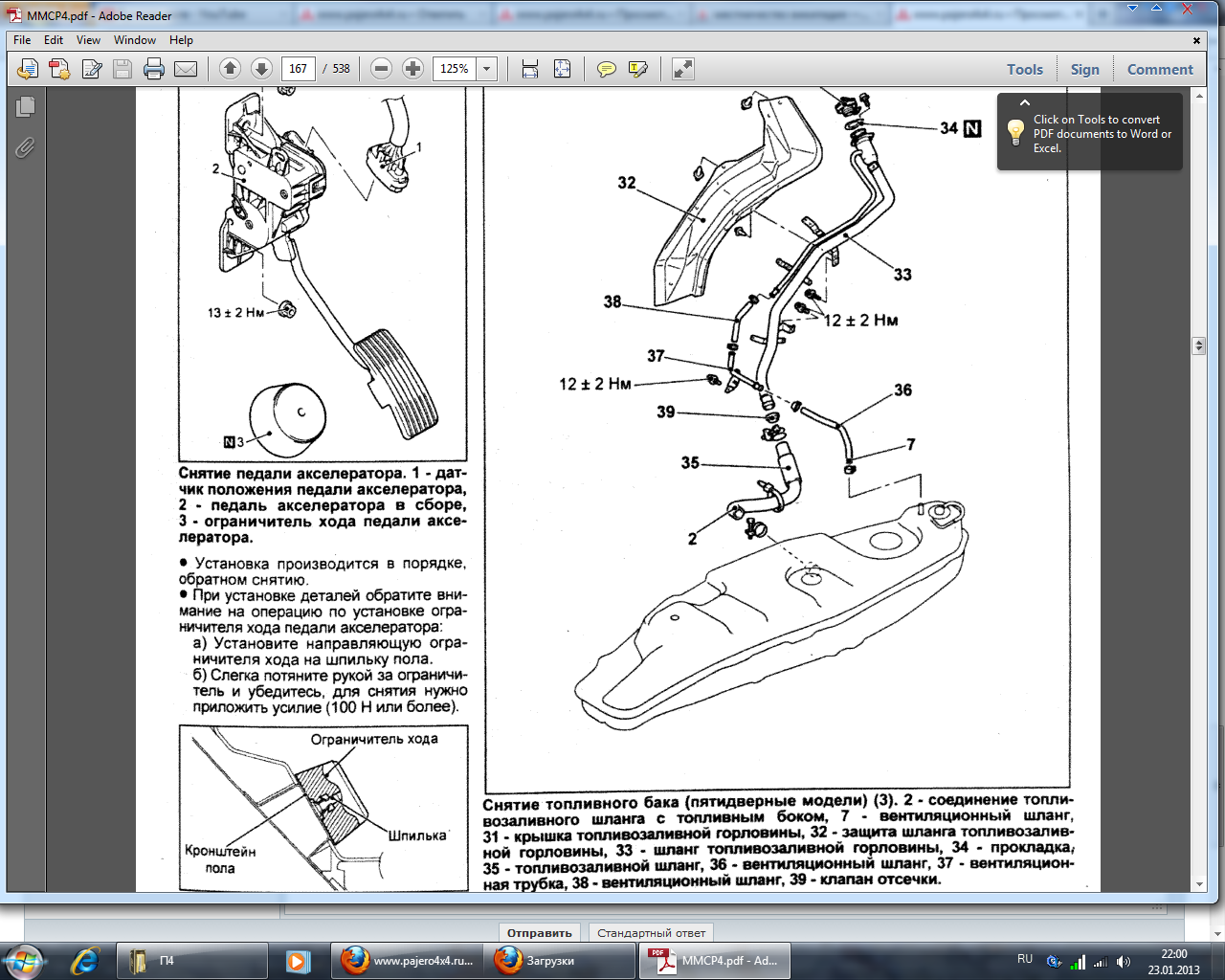The width and height of the screenshot is (1225, 980).
Task: Open the zoom level dropdown
Action: coord(487,69)
